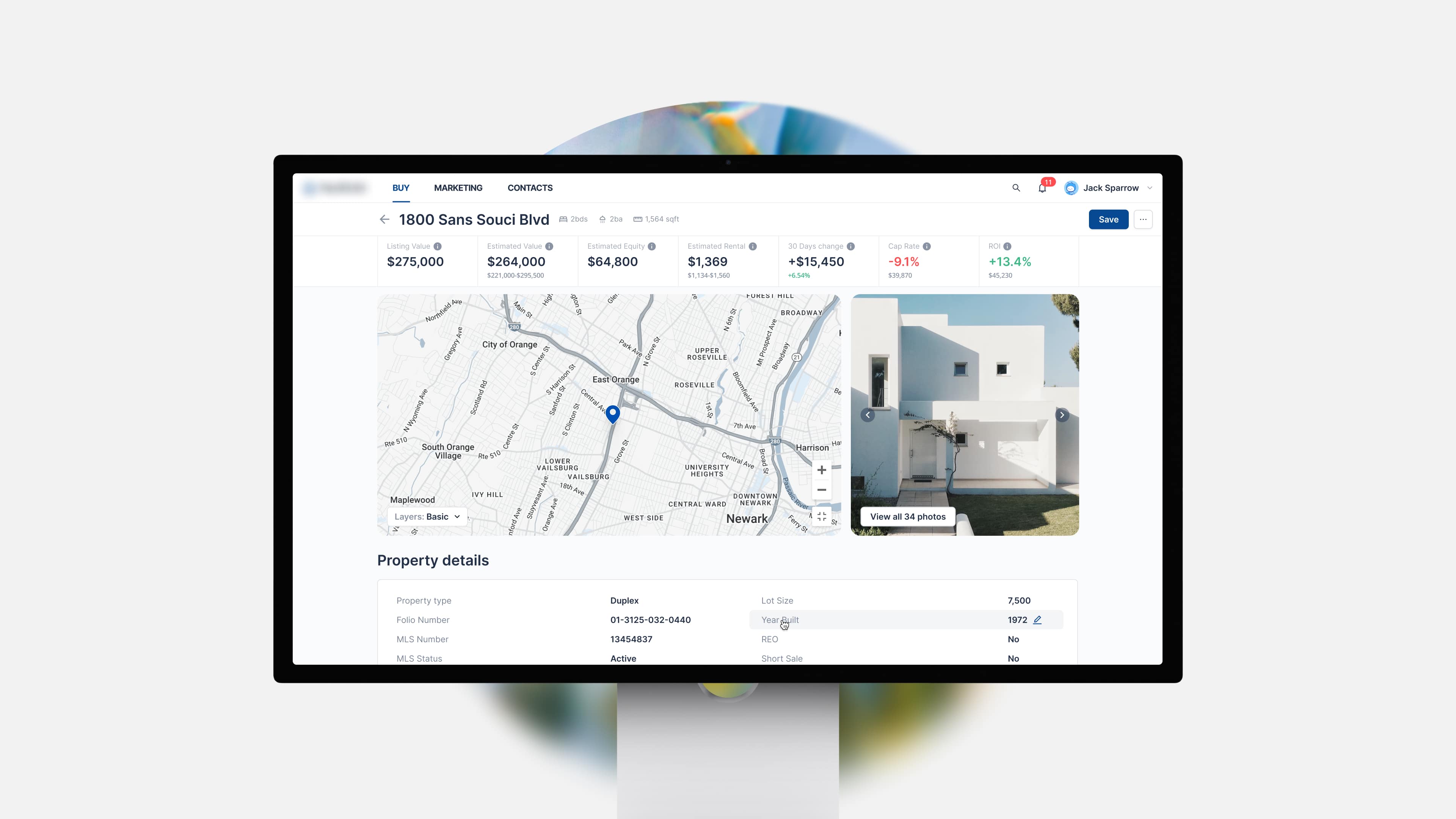
Task: Open the Layers: Basic dropdown
Action: coord(427,516)
